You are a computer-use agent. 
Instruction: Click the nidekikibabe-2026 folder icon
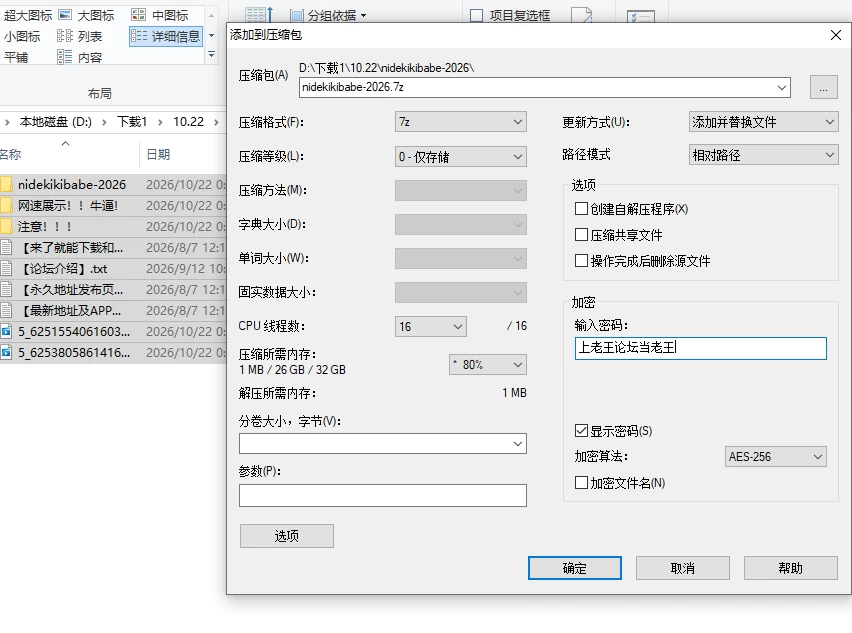point(7,184)
